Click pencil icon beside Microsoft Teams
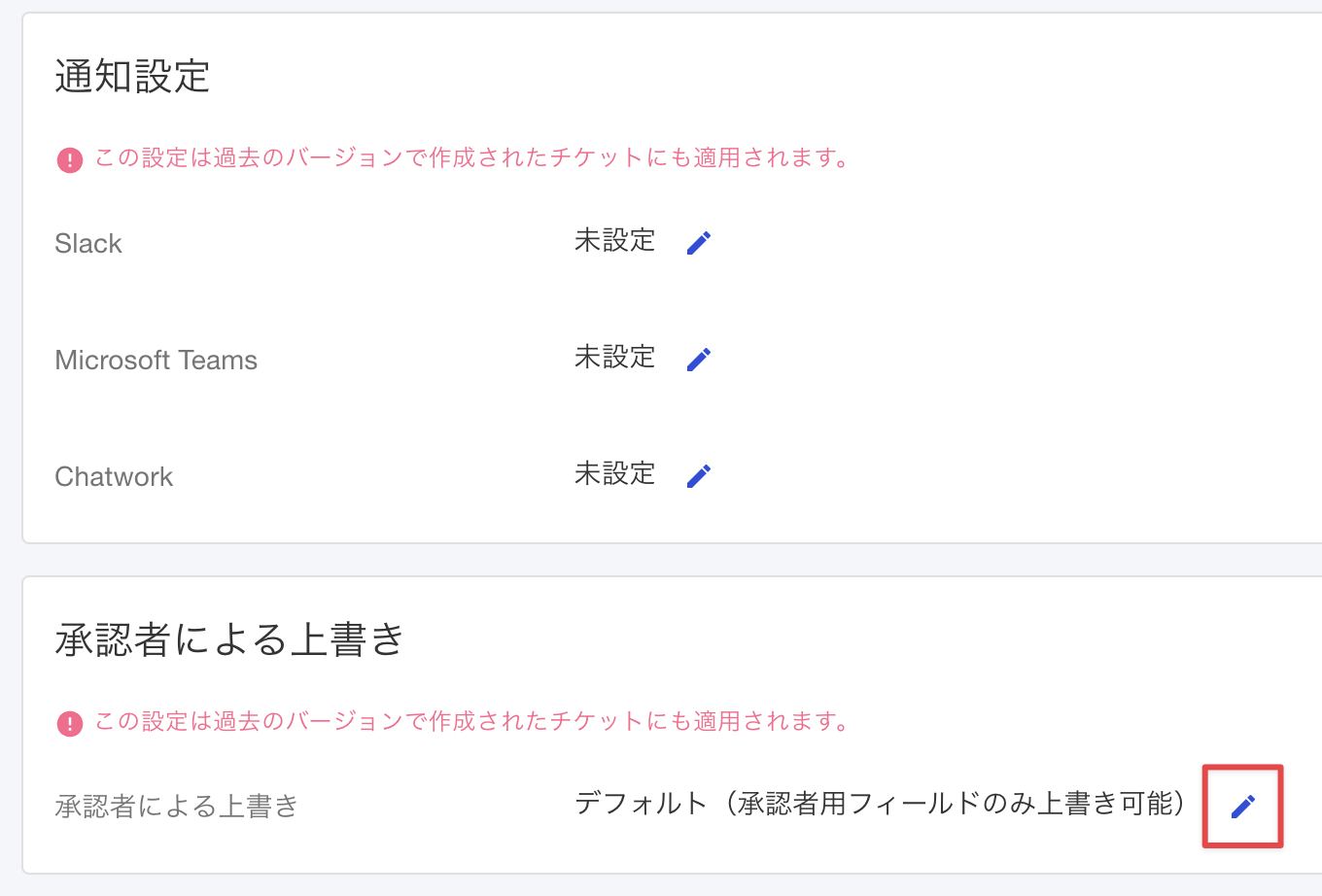This screenshot has width=1322, height=896. click(699, 360)
